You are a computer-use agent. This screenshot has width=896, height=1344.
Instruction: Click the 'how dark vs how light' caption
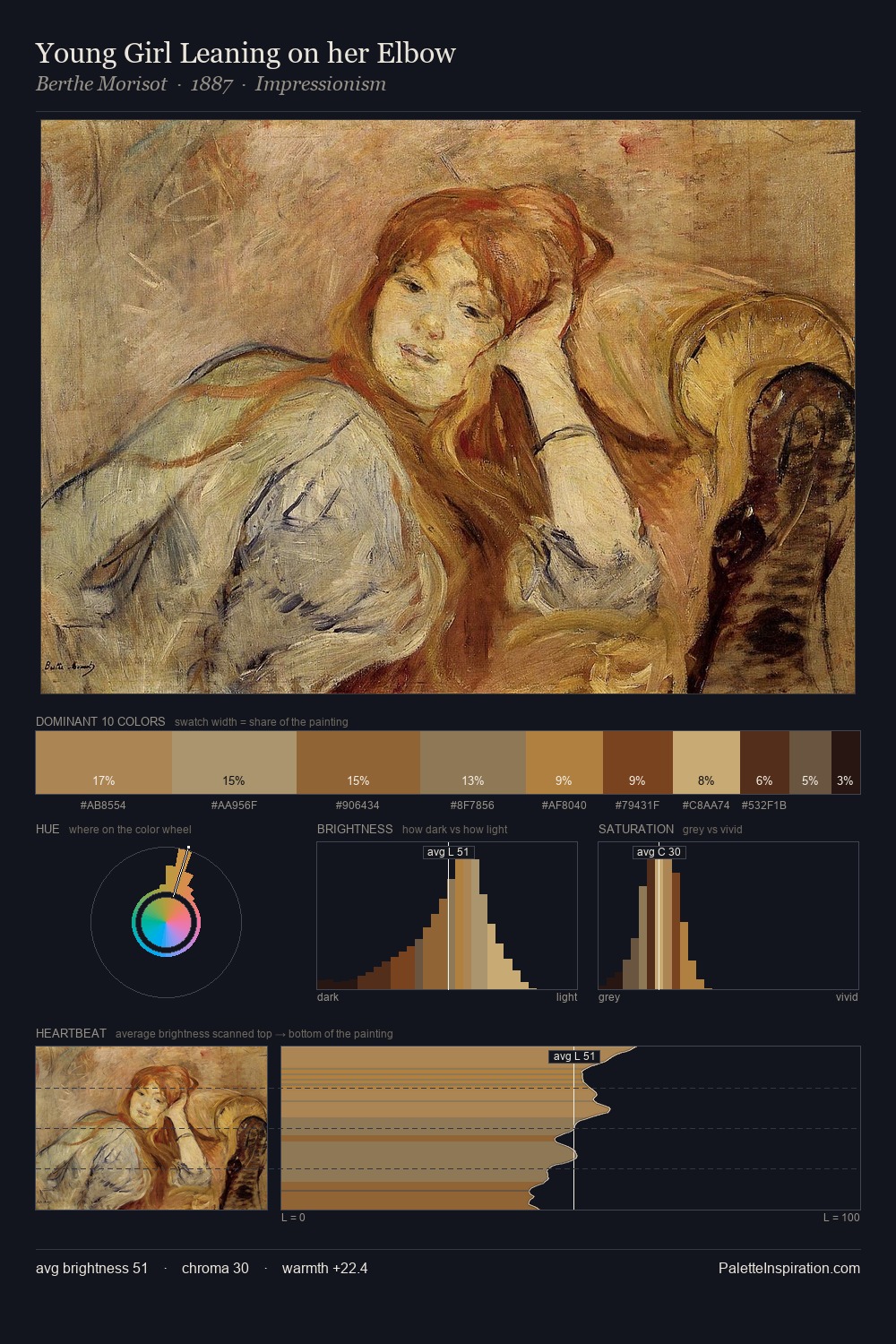point(454,830)
